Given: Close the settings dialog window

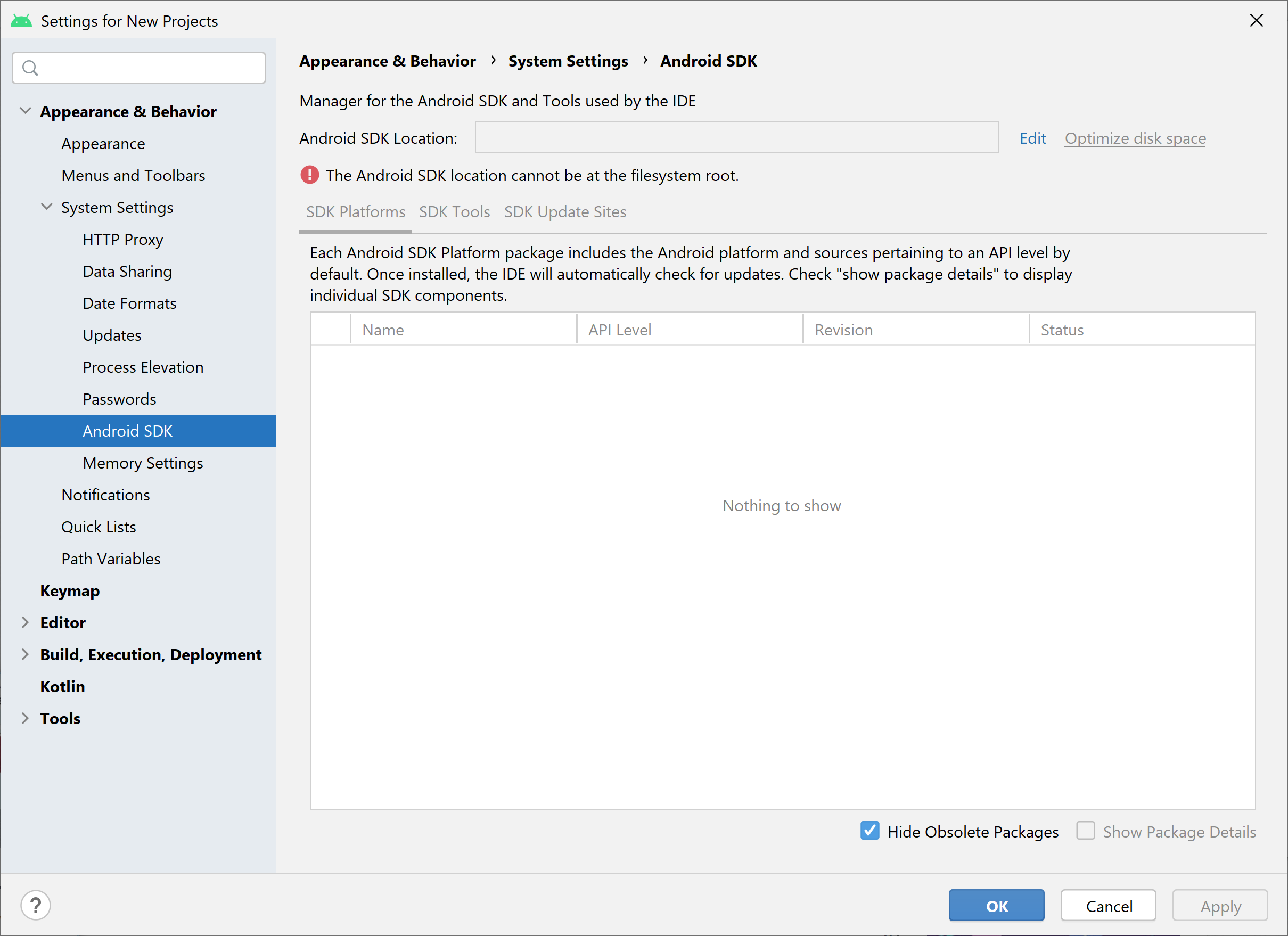Looking at the screenshot, I should point(1256,20).
